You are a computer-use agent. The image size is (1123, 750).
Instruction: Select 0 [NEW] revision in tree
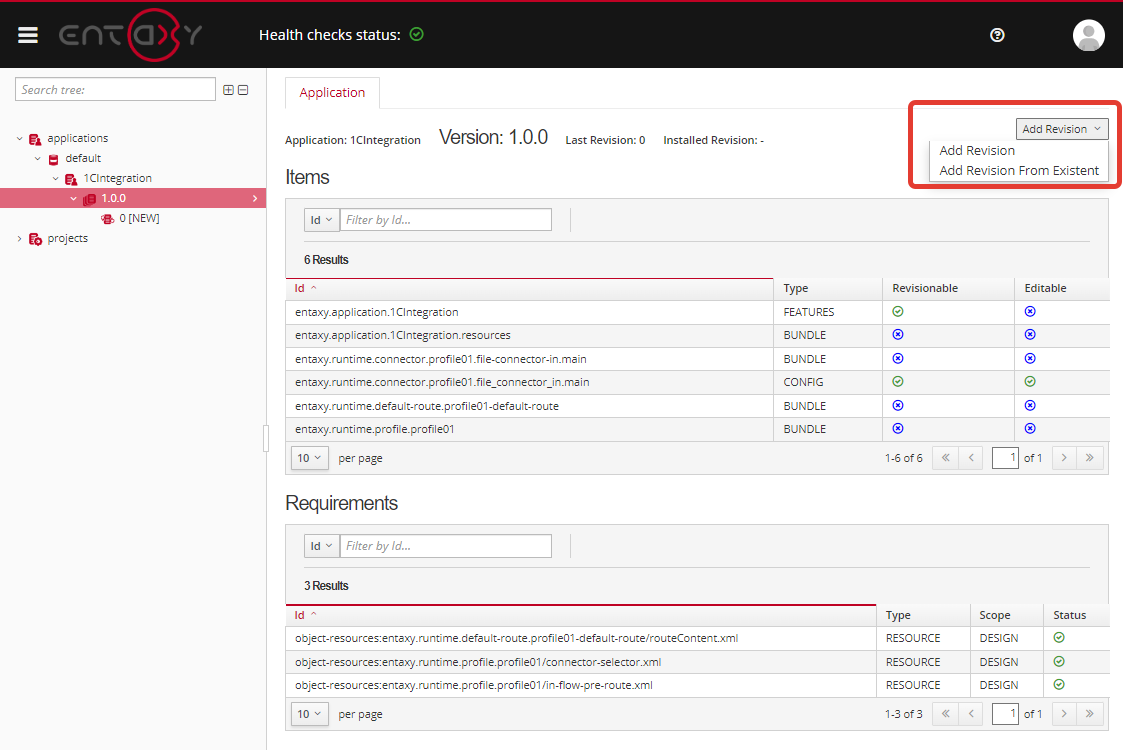(138, 218)
